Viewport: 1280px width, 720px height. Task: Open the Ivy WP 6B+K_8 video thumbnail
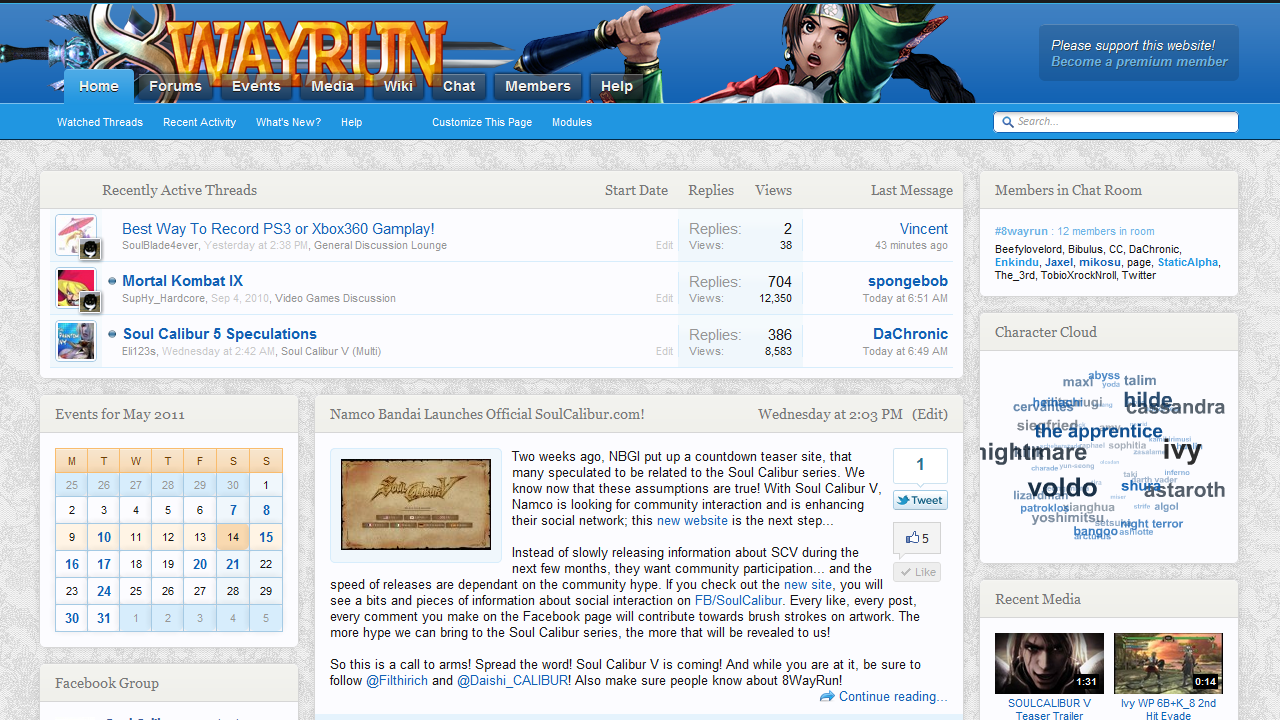coord(1168,663)
